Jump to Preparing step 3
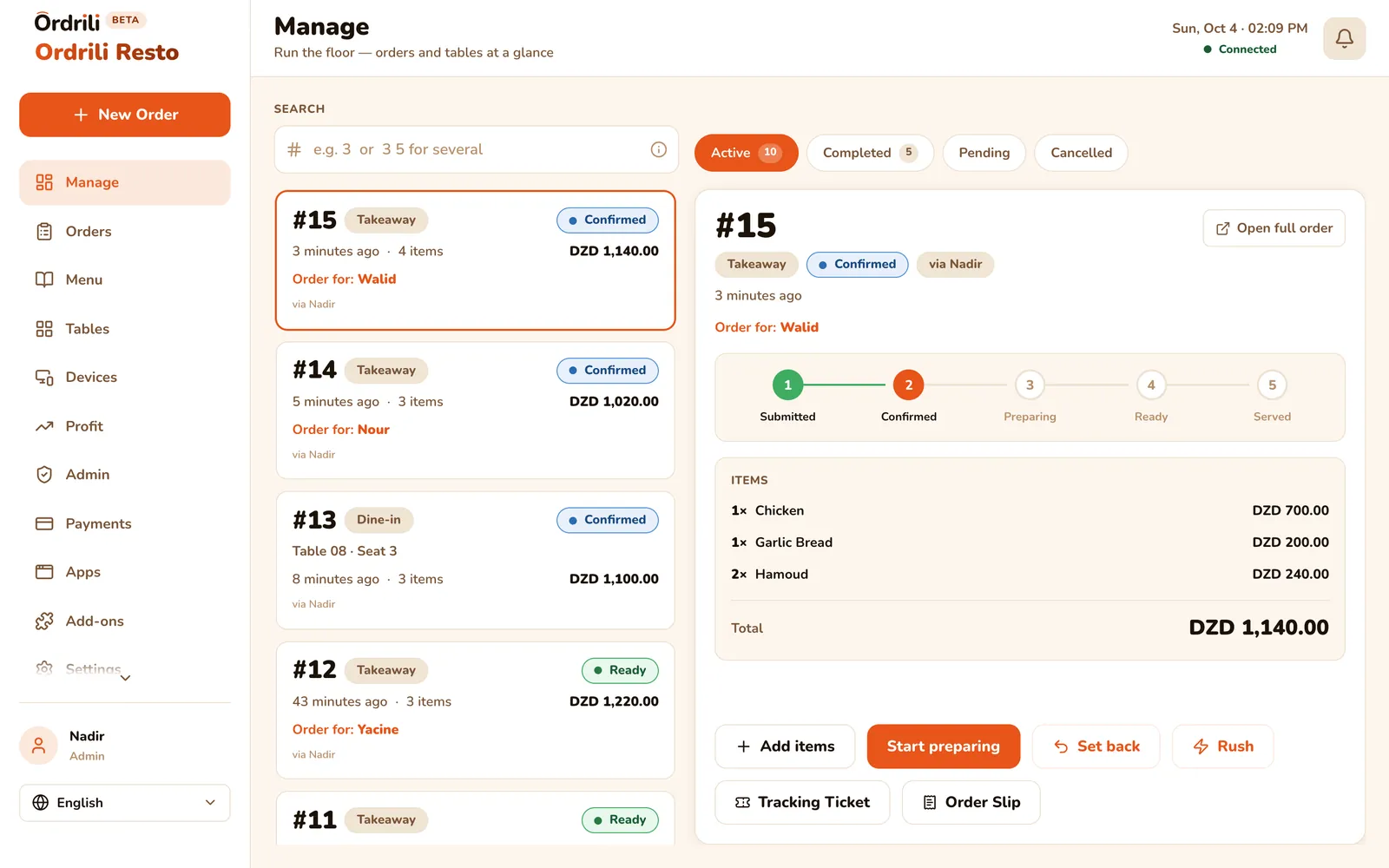 (1030, 385)
